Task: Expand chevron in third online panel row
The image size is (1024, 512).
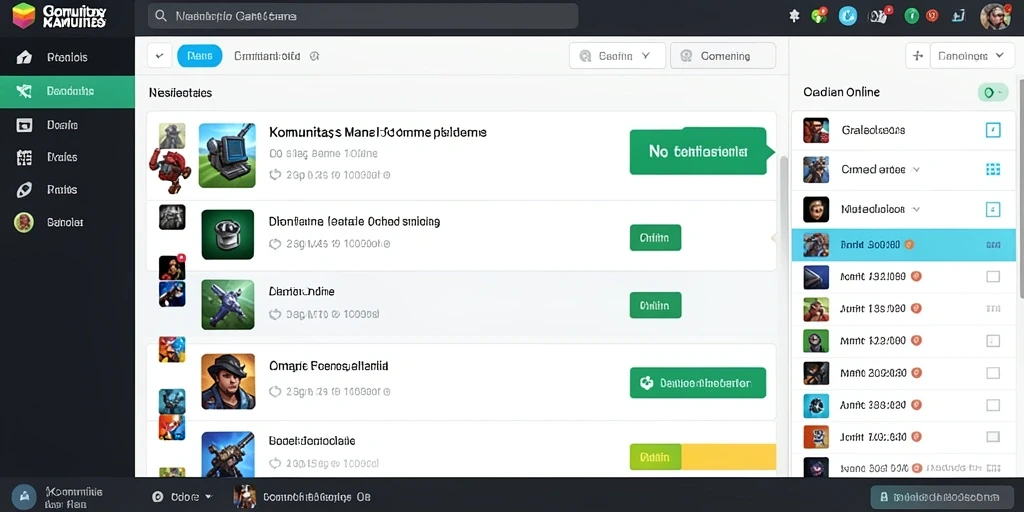Action: [916, 210]
